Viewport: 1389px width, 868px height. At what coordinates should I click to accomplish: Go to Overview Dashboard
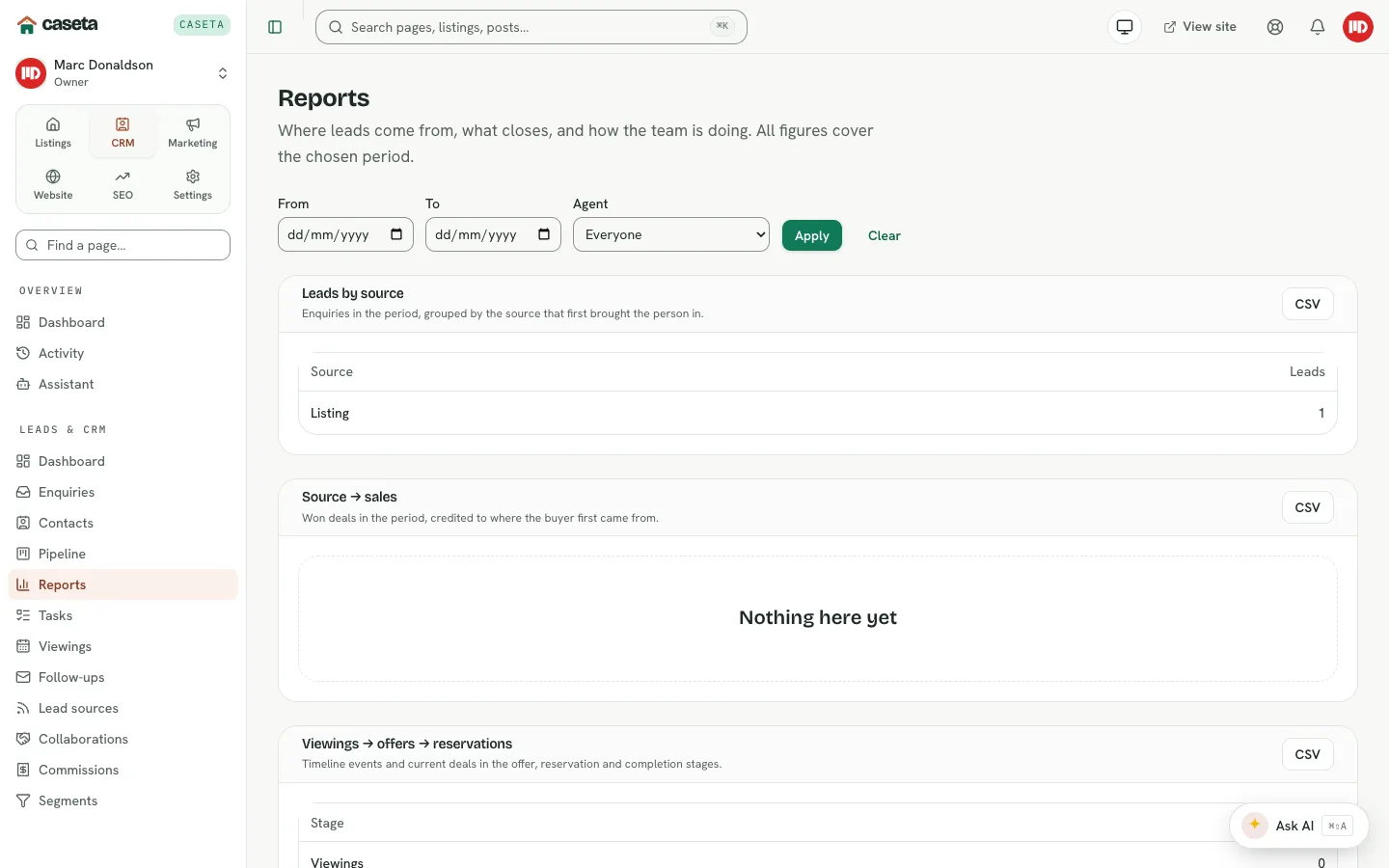[123, 322]
